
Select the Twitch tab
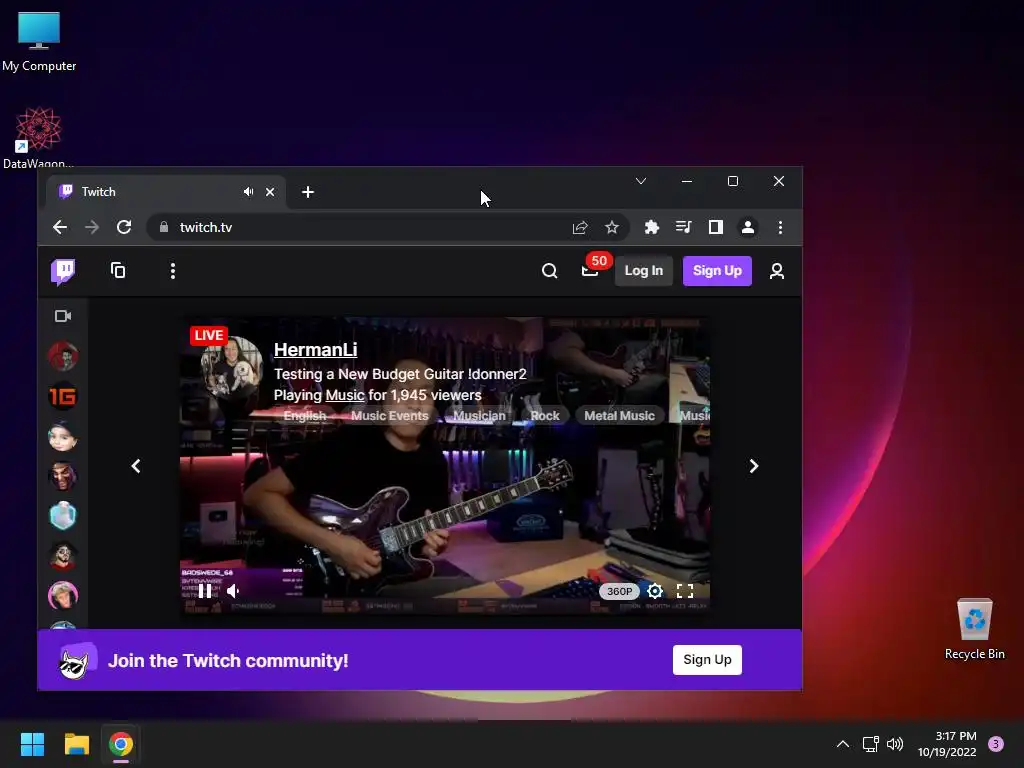[x=166, y=192]
